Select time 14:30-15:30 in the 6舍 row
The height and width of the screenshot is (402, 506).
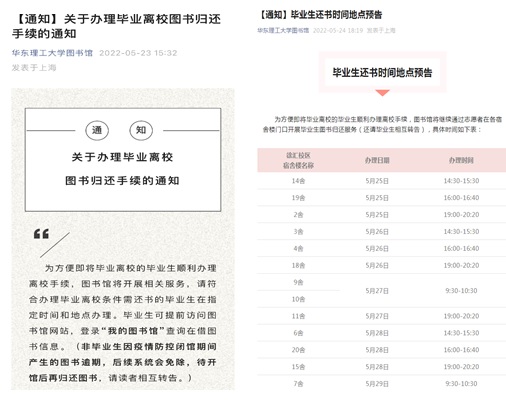[x=461, y=333]
